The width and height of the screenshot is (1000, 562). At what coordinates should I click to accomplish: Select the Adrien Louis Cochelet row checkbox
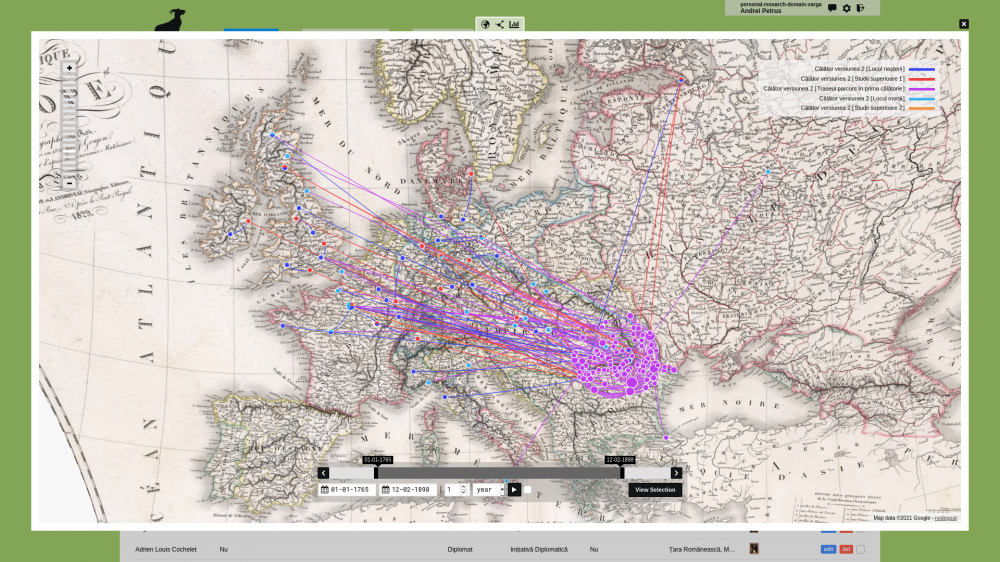point(860,549)
